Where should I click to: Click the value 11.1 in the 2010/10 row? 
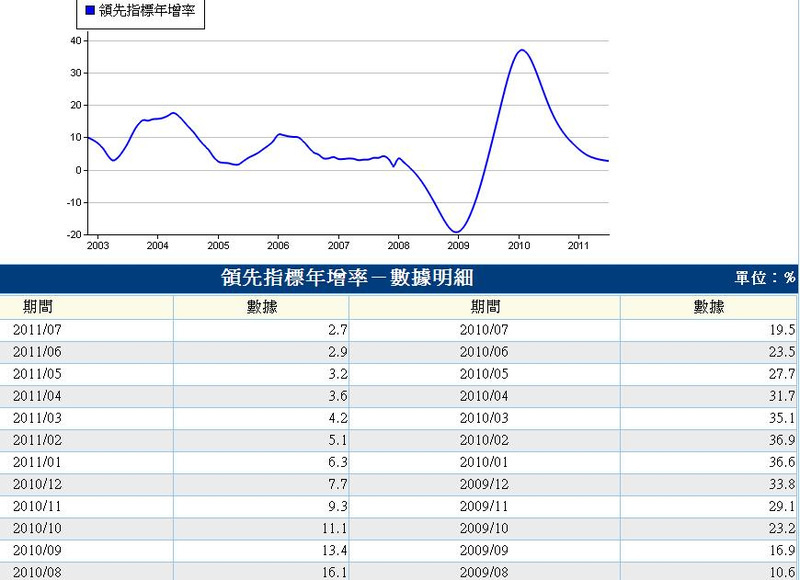[334, 528]
